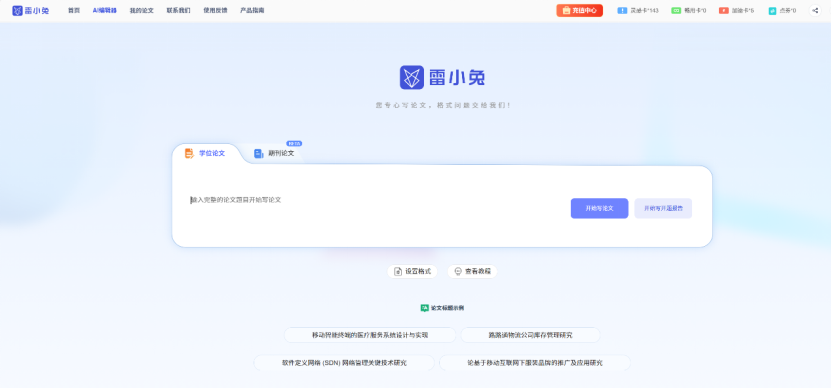This screenshot has height=388, width=831.
Task: Click the BETA badge above 期刊论文
Action: 294,144
